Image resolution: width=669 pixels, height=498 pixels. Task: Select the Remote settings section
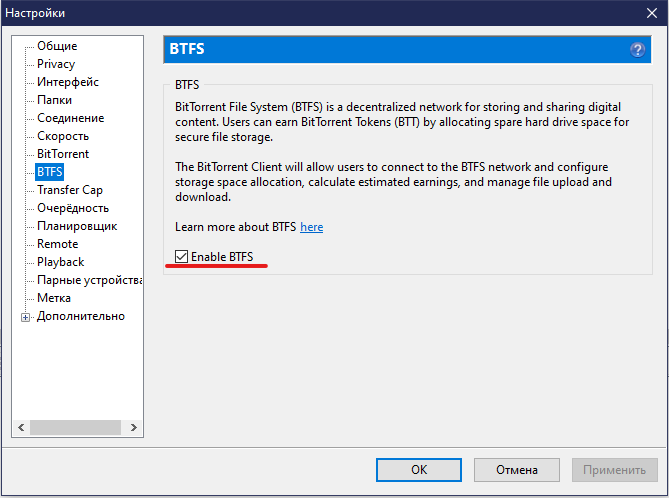(x=58, y=244)
